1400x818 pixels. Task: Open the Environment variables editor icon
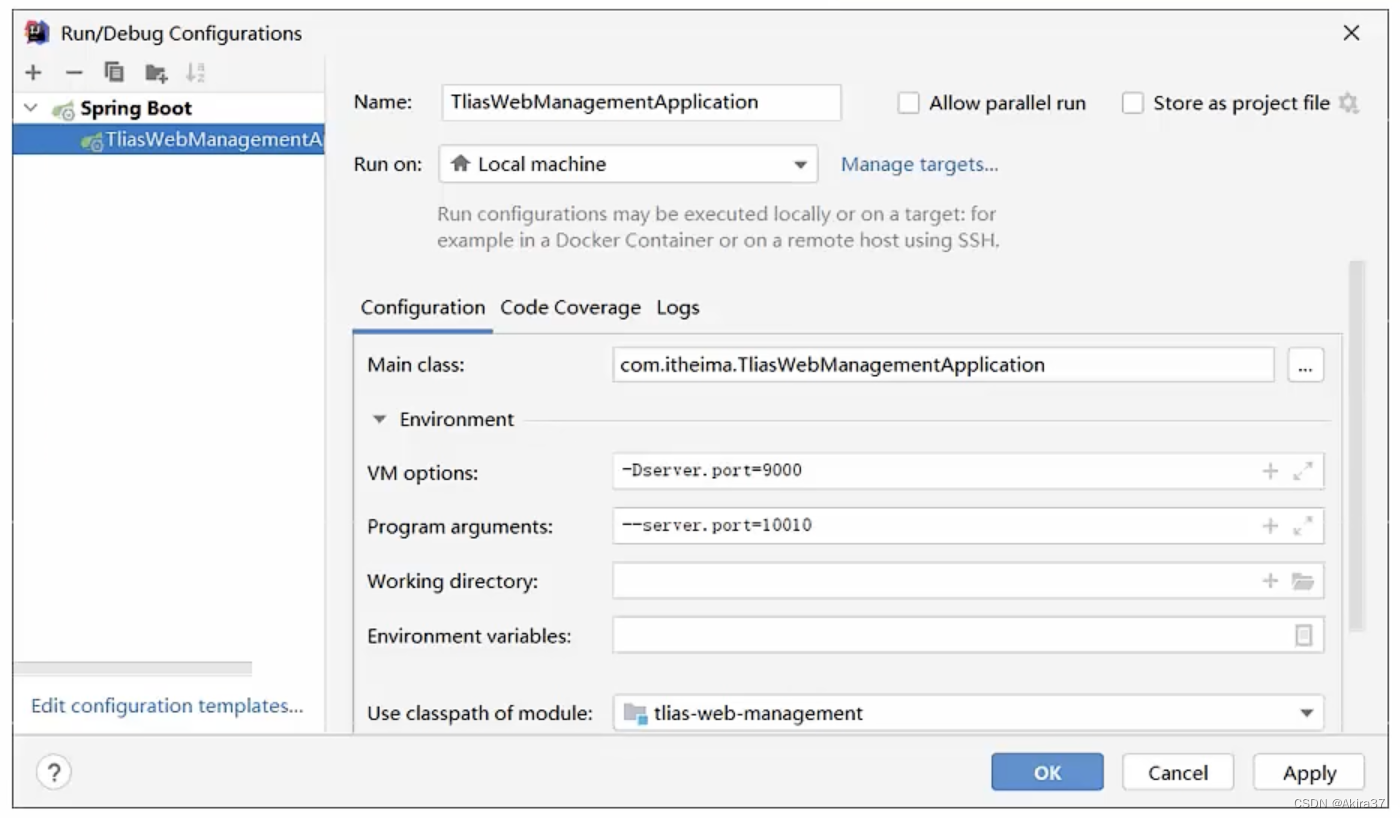1303,635
